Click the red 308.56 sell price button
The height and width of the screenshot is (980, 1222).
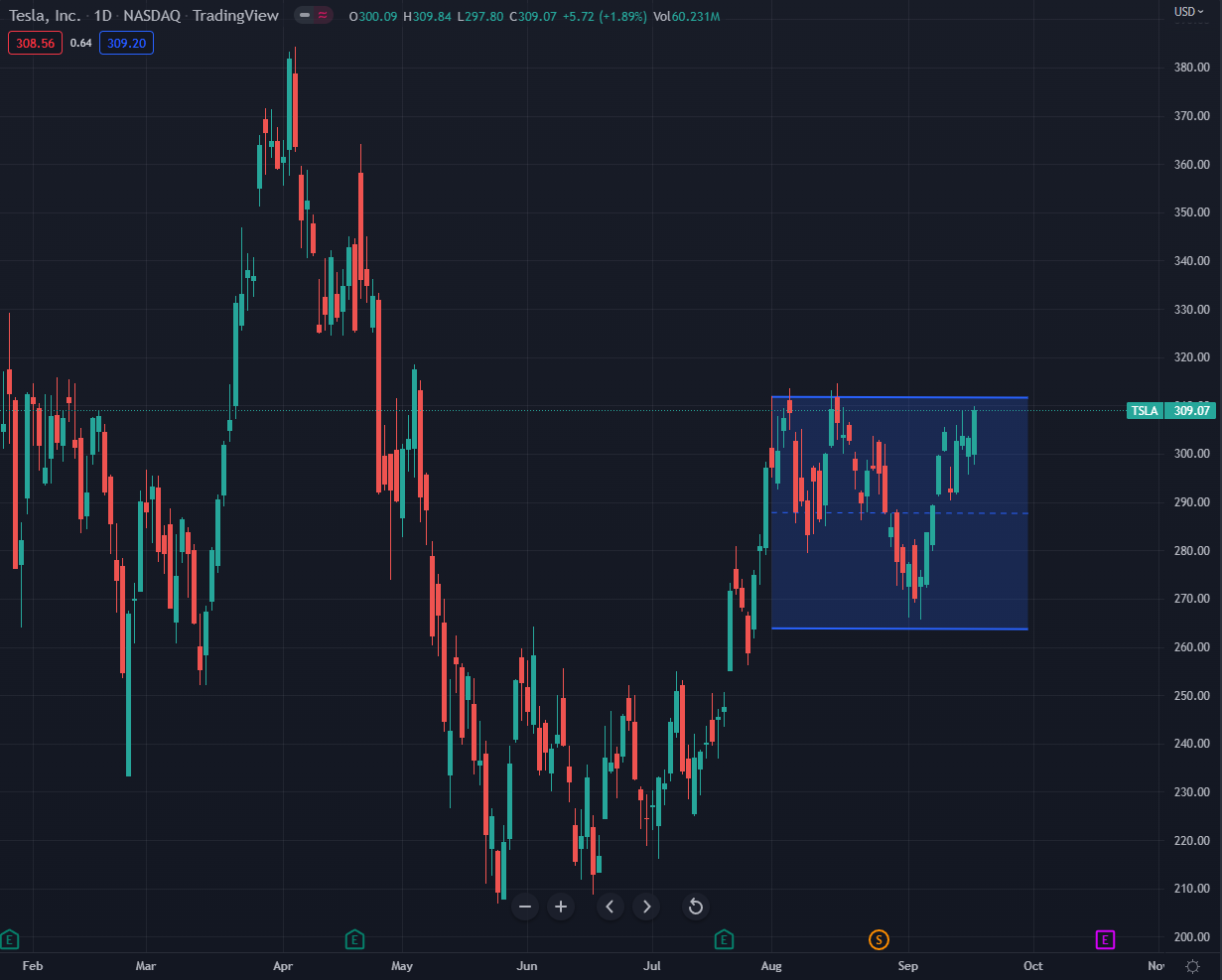coord(37,43)
